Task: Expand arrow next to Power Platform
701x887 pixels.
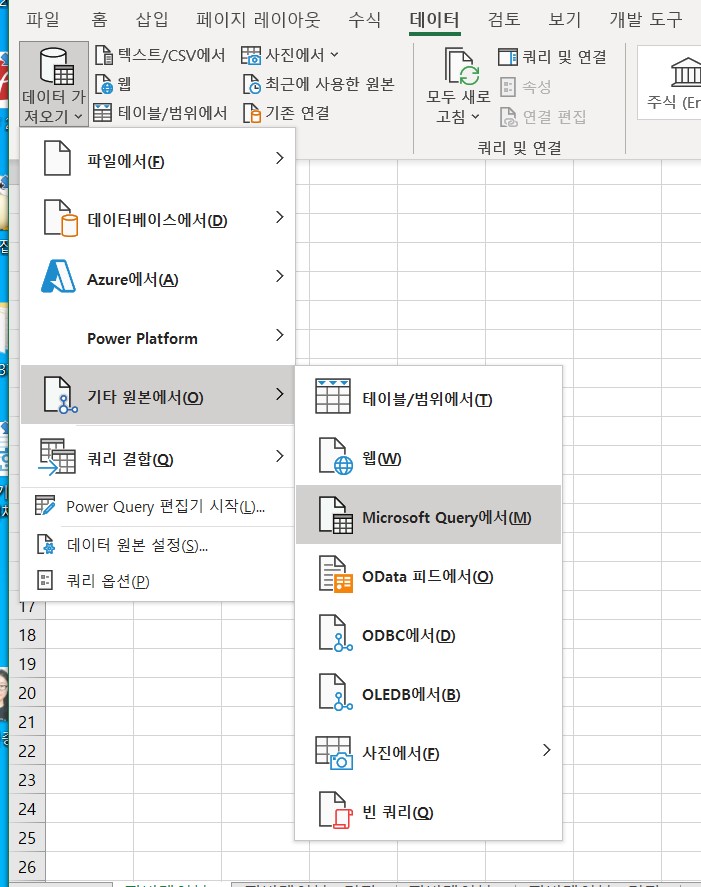Action: click(279, 334)
